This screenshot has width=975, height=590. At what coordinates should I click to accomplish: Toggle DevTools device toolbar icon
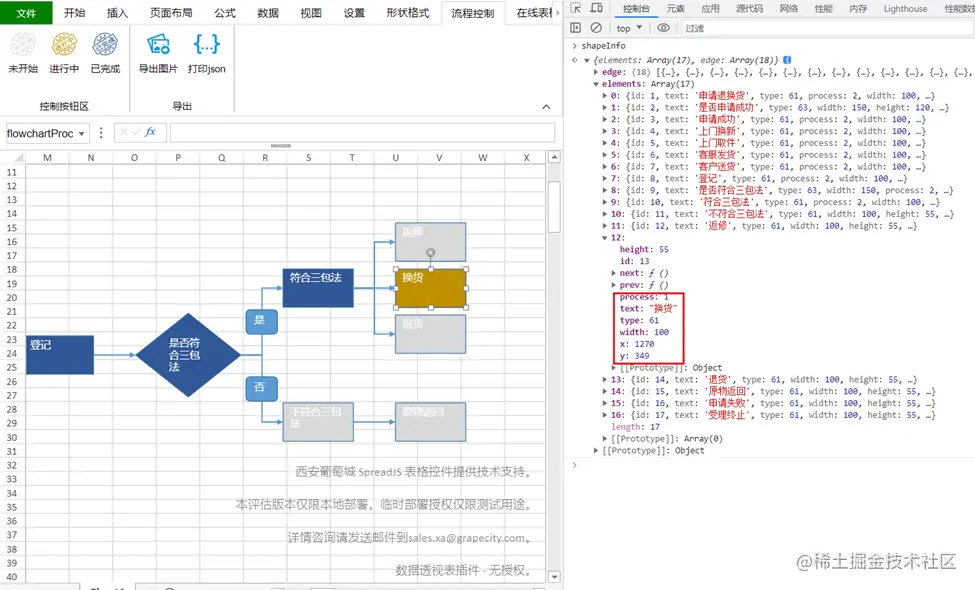(x=596, y=8)
